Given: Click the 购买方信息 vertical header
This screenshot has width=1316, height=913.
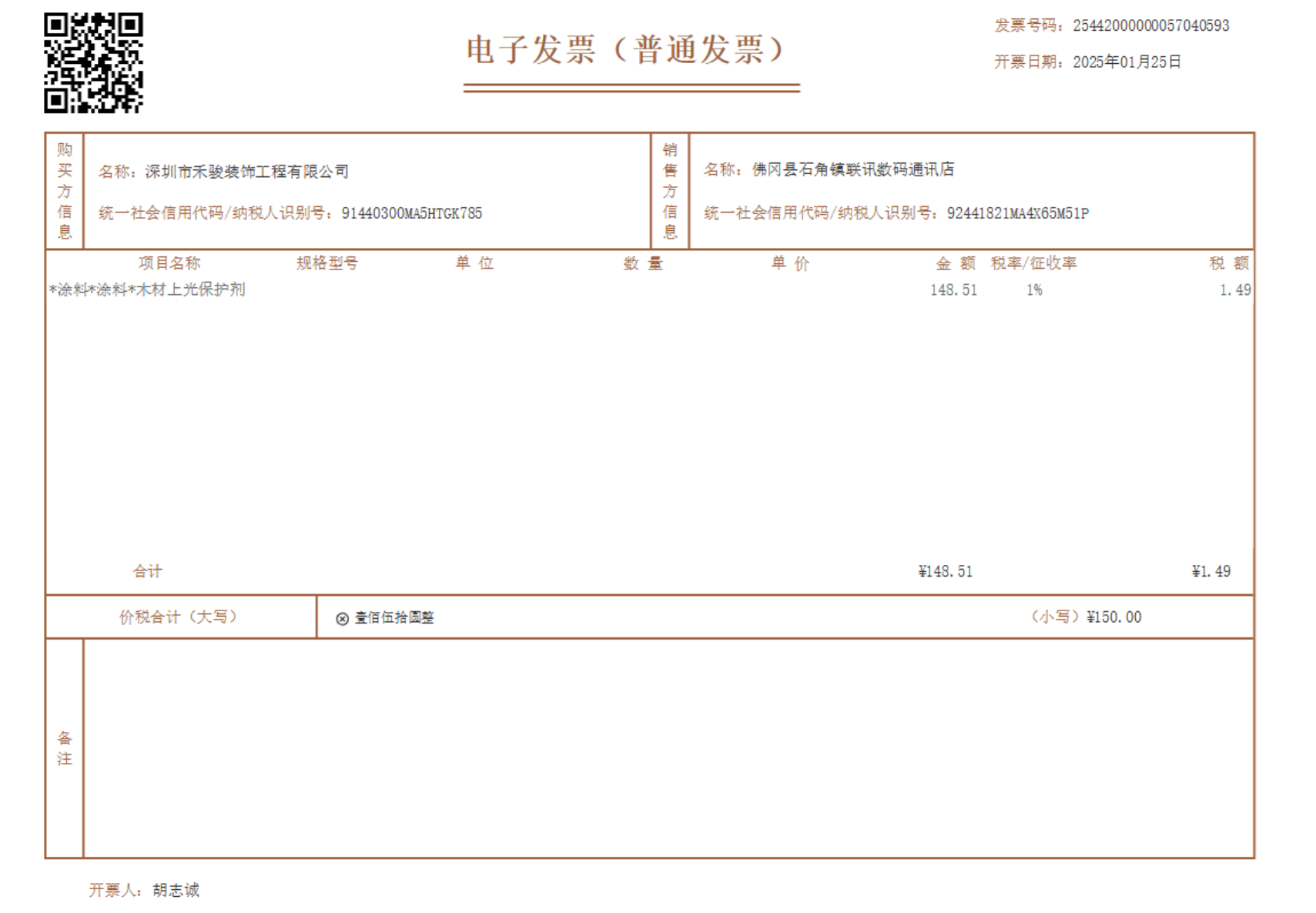Looking at the screenshot, I should point(65,191).
